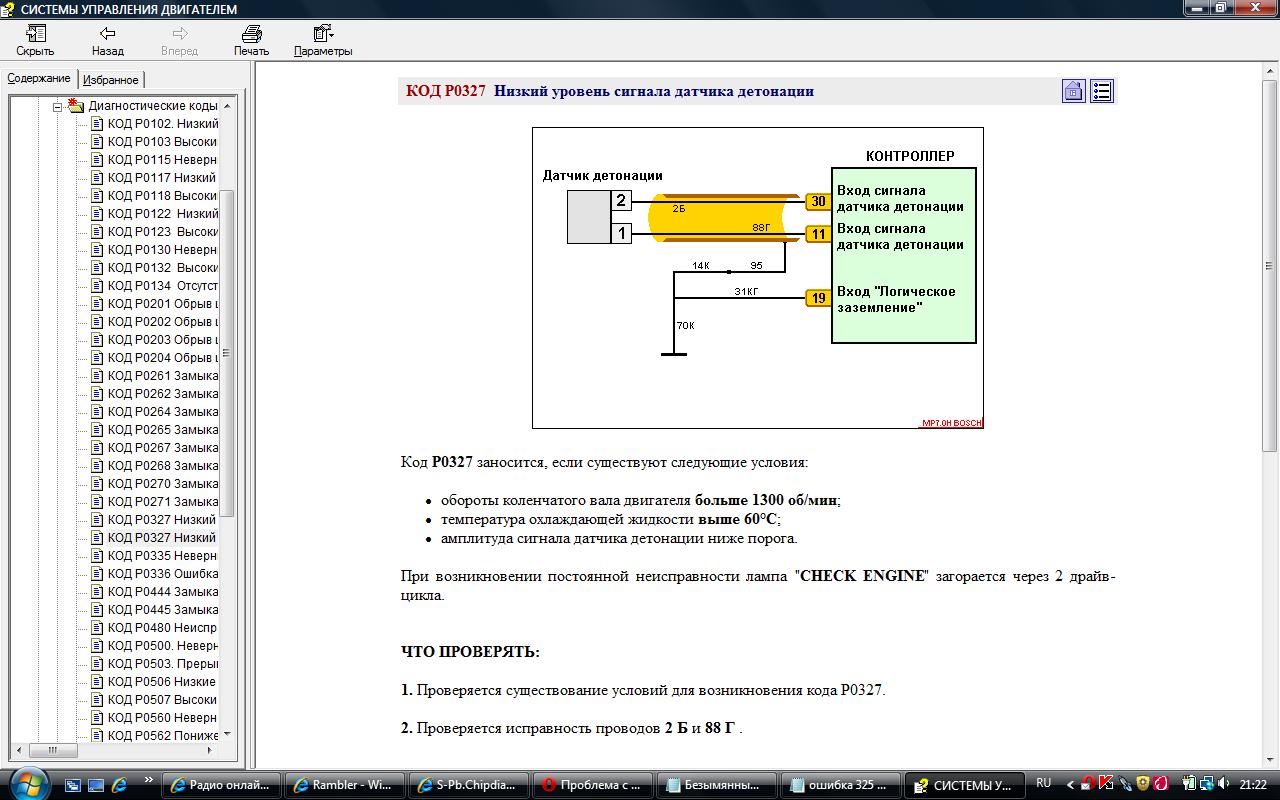1280x800 pixels.
Task: Open the Opera 'Проблема с' taskbar button
Action: point(591,785)
